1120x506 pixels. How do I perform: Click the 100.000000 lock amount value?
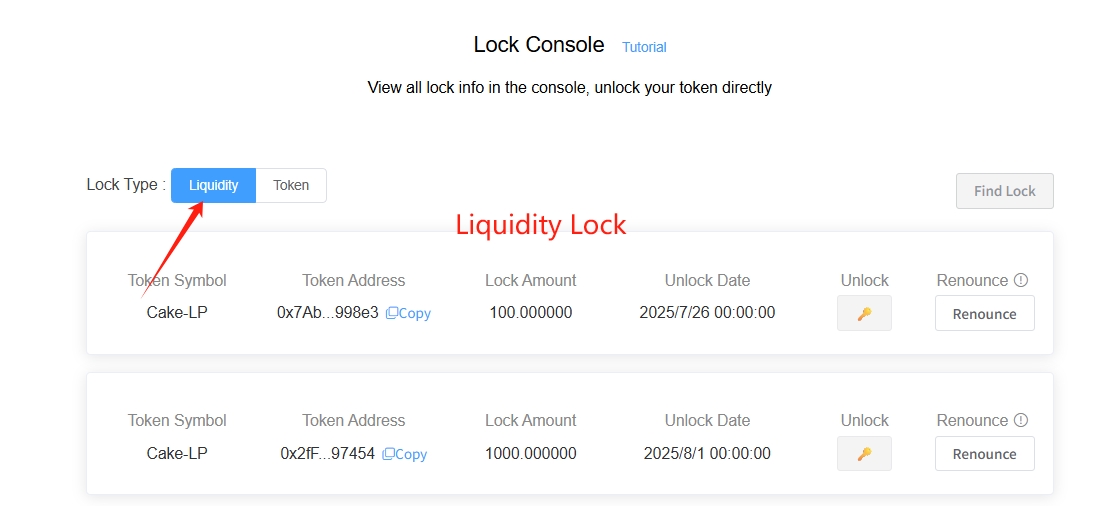pos(531,312)
